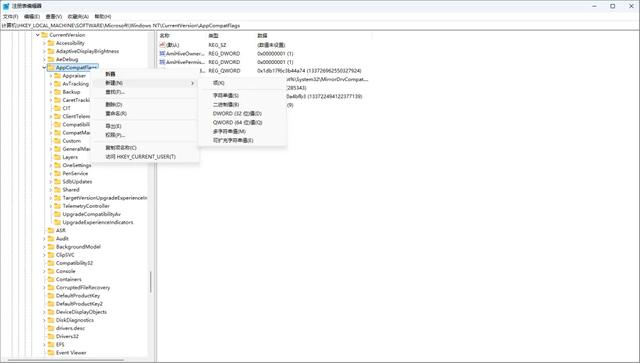
Task: Expand the AeDebug tree node
Action: pos(44,60)
